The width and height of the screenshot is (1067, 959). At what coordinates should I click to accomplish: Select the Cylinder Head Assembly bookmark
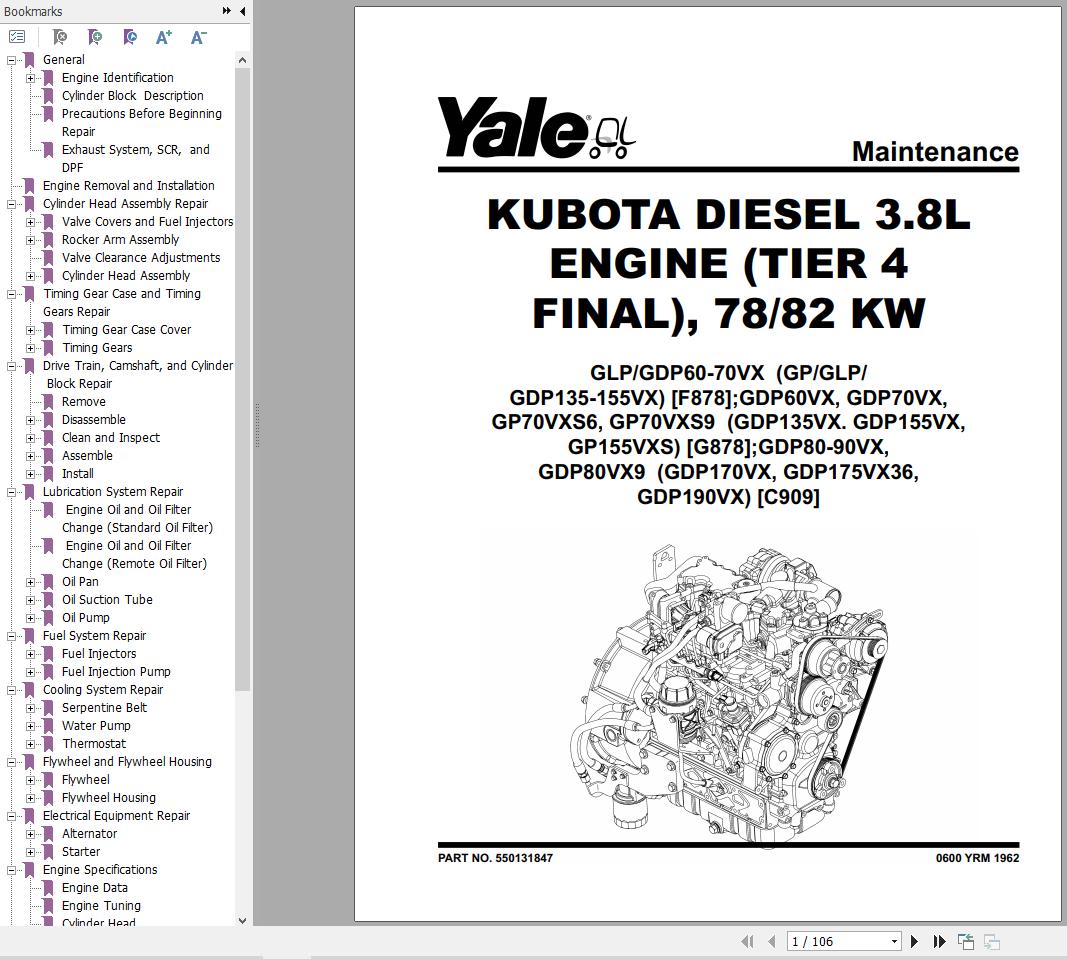coord(126,276)
